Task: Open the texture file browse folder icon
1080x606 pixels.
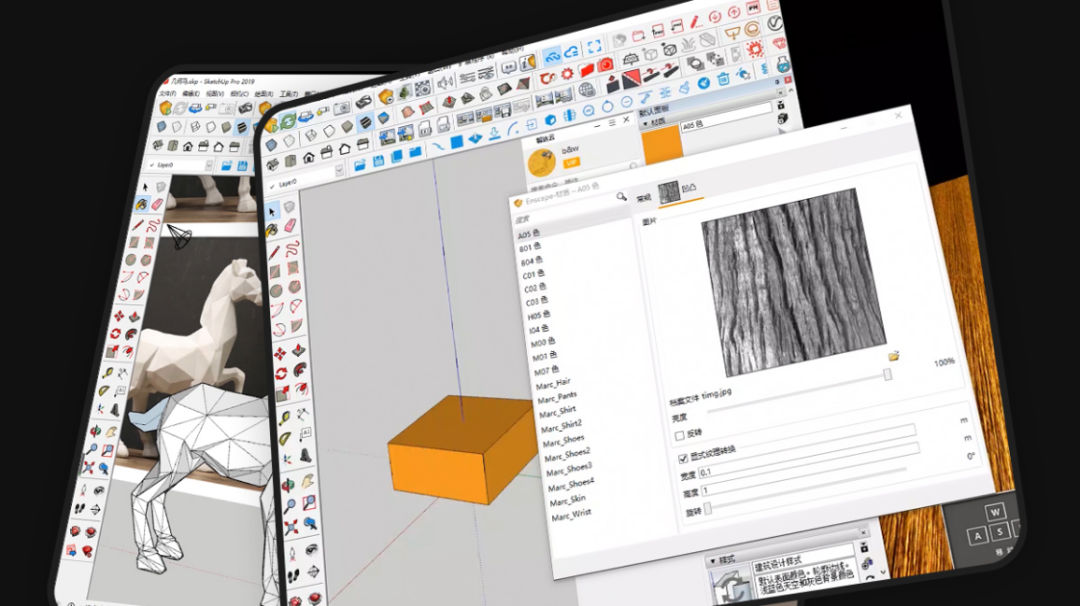Action: point(893,356)
